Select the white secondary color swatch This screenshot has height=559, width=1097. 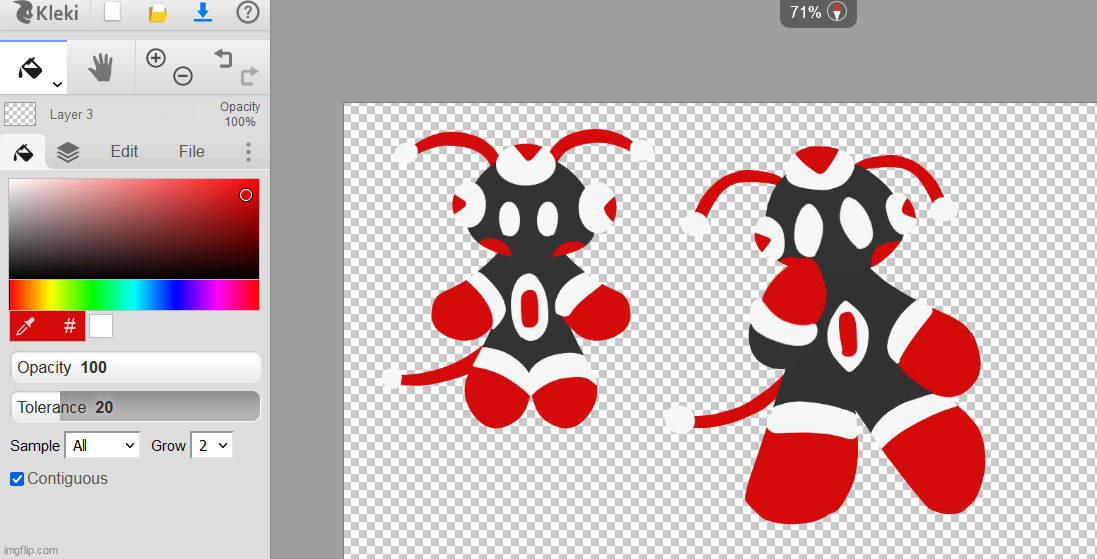click(x=101, y=326)
